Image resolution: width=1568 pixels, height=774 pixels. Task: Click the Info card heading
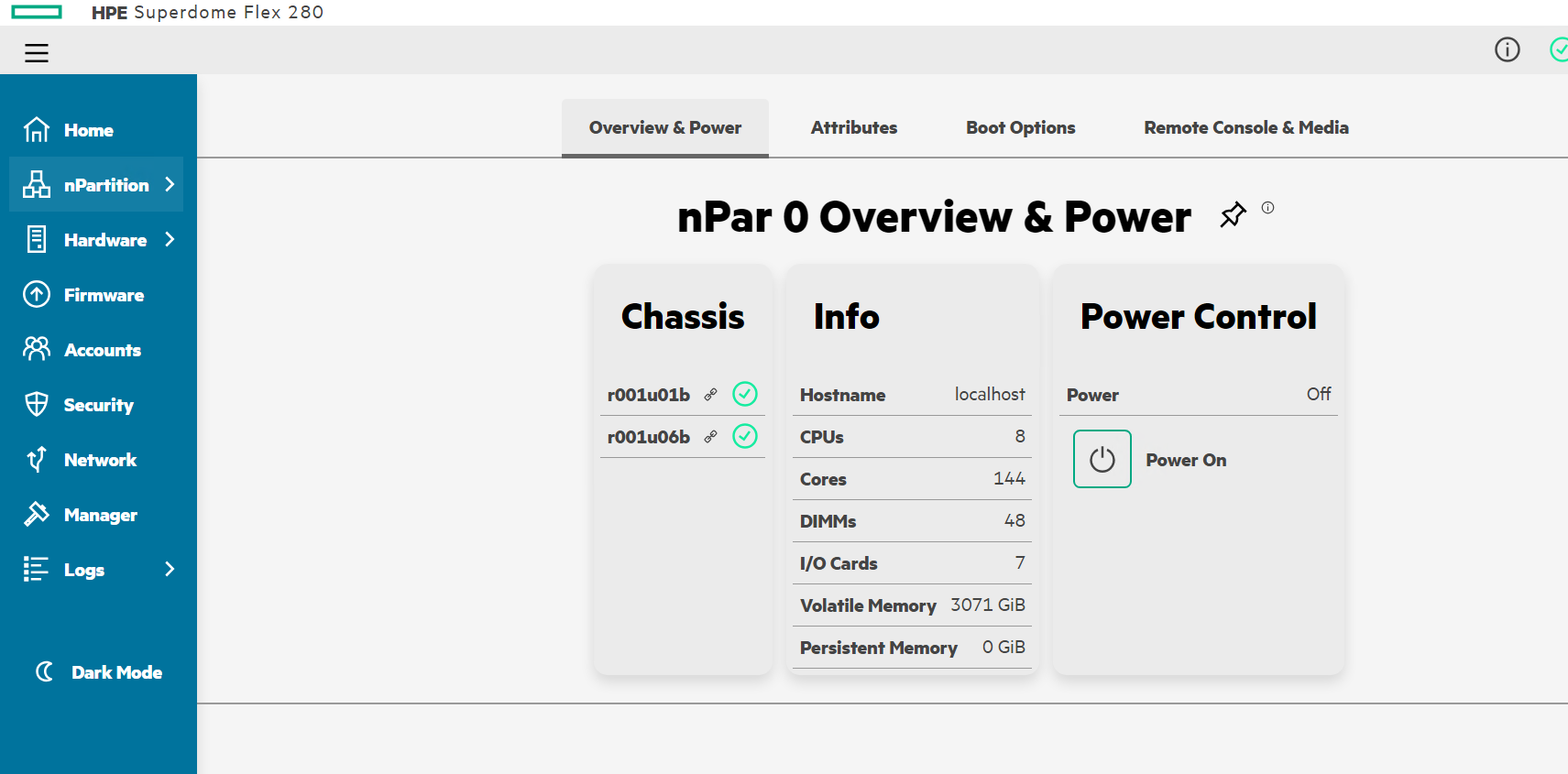coord(847,317)
